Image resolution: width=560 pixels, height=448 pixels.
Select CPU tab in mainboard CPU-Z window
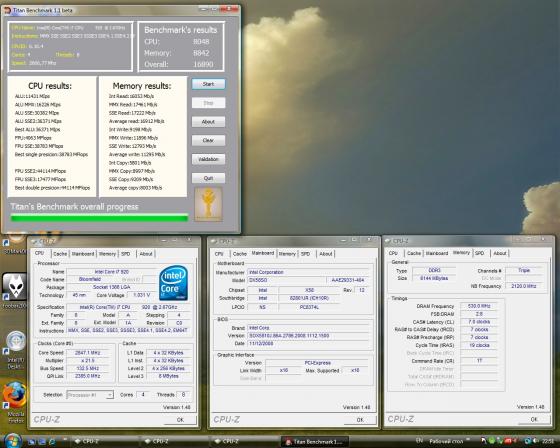[x=219, y=254]
